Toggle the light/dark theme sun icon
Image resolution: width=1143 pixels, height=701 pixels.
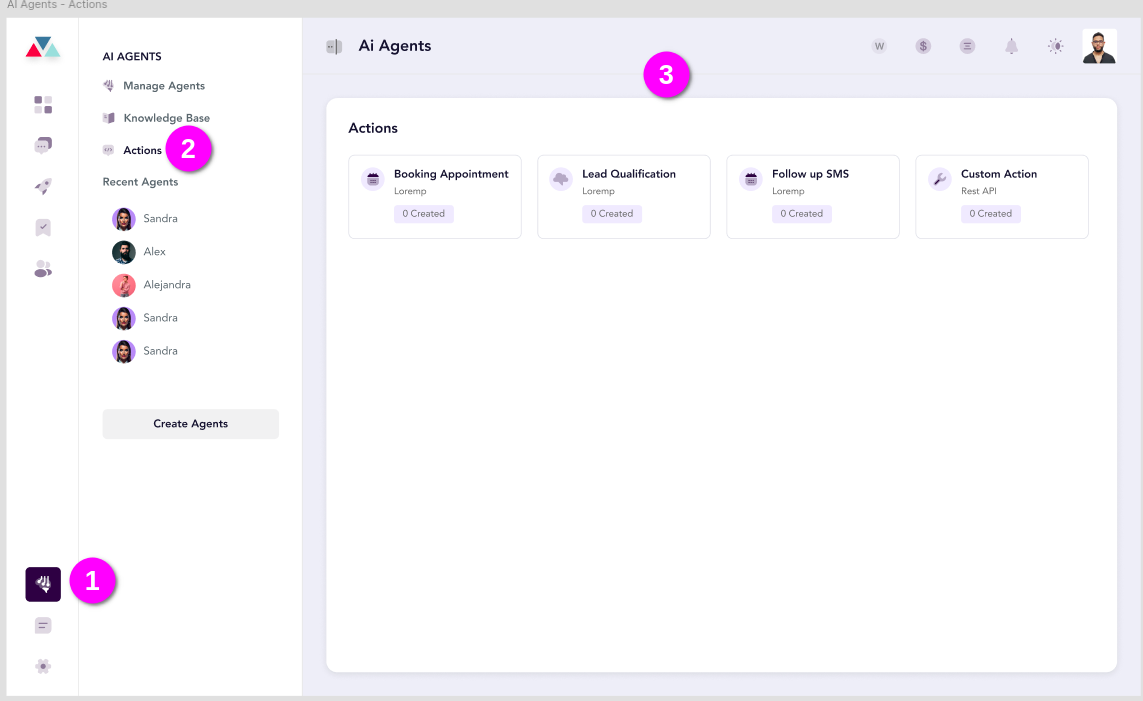pos(1056,46)
